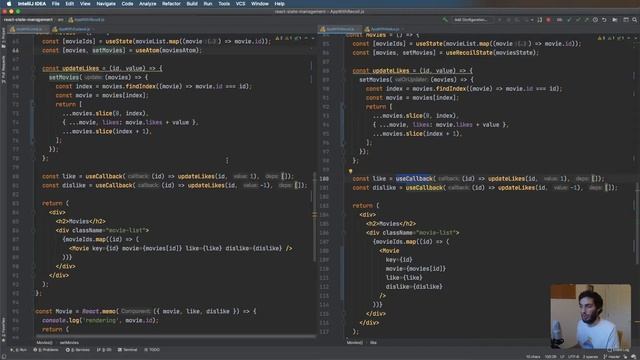The image size is (640, 360).
Task: Click UTF-8 encoding in status bar
Action: point(573,356)
